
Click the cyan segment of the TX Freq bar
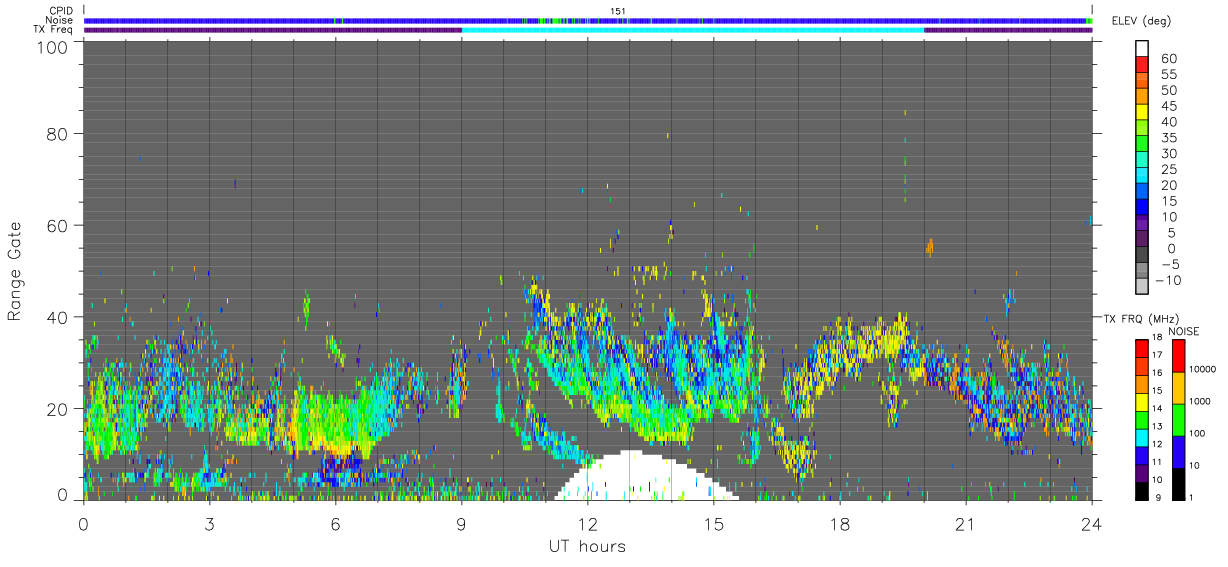pyautogui.click(x=693, y=30)
